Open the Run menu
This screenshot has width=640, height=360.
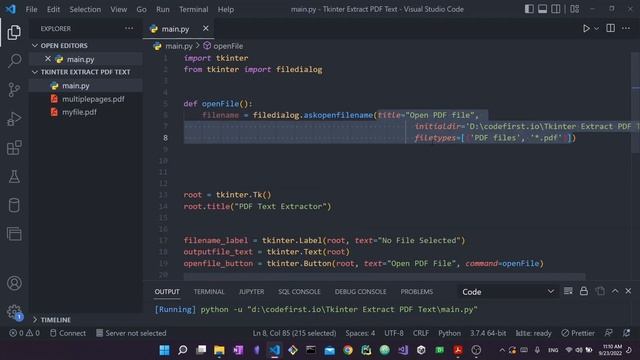(x=162, y=9)
